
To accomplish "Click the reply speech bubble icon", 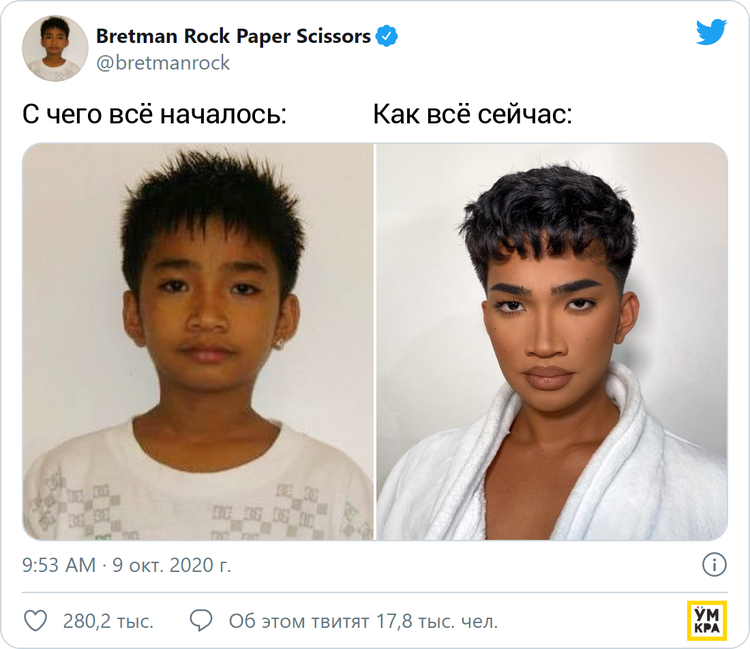I will (x=201, y=621).
